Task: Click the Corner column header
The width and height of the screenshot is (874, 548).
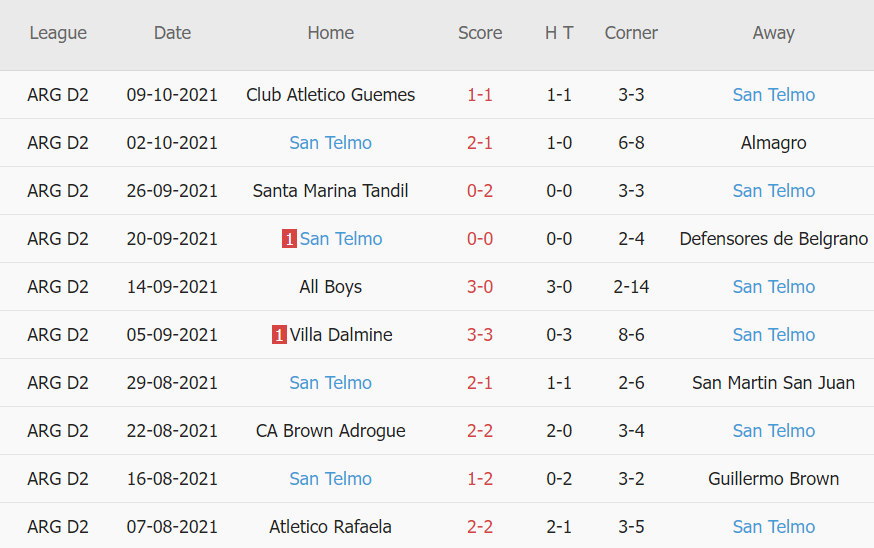Action: click(631, 33)
